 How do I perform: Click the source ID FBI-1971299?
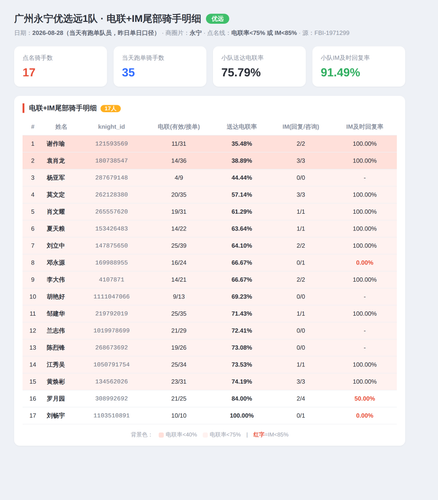[x=332, y=33]
